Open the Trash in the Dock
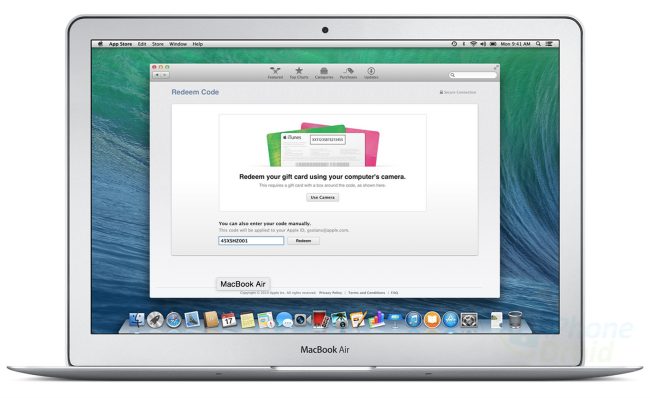The width and height of the screenshot is (650, 398). [515, 320]
